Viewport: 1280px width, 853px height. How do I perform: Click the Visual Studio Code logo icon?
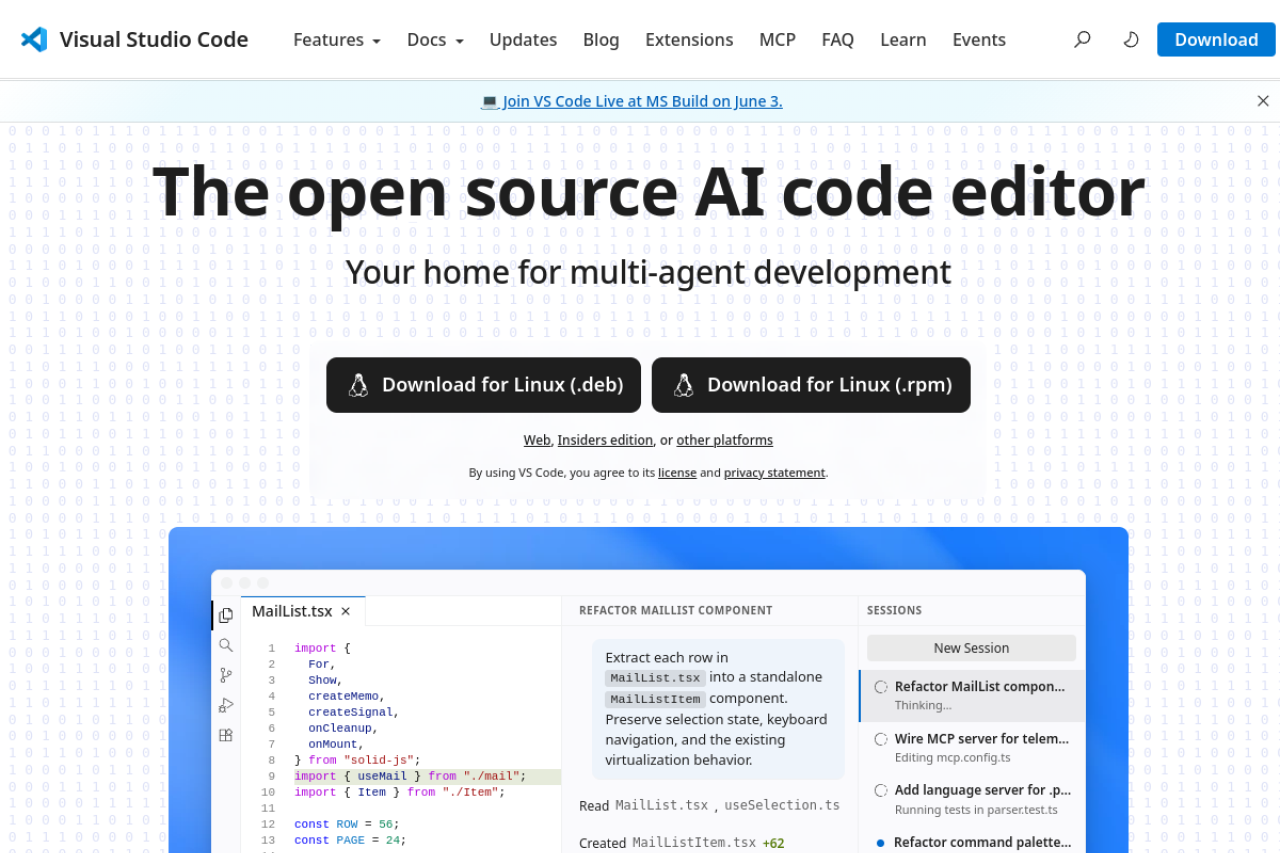(34, 40)
